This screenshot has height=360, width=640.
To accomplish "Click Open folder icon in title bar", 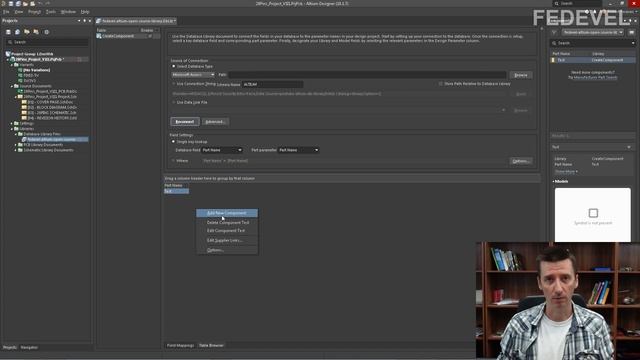I will 25,3.
